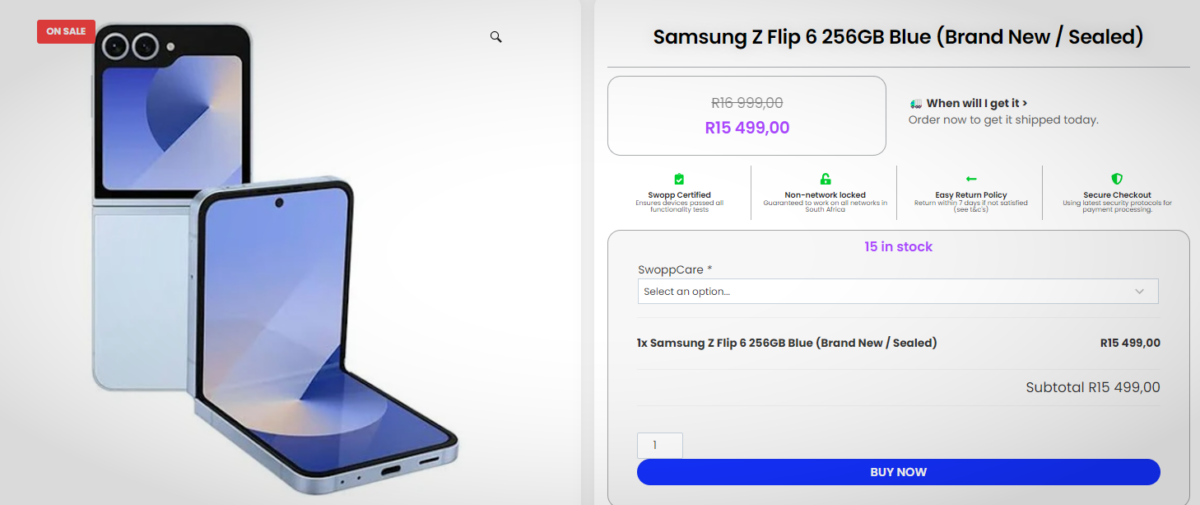Image resolution: width=1200 pixels, height=505 pixels.
Task: Click the "15 in stock" label
Action: [898, 246]
